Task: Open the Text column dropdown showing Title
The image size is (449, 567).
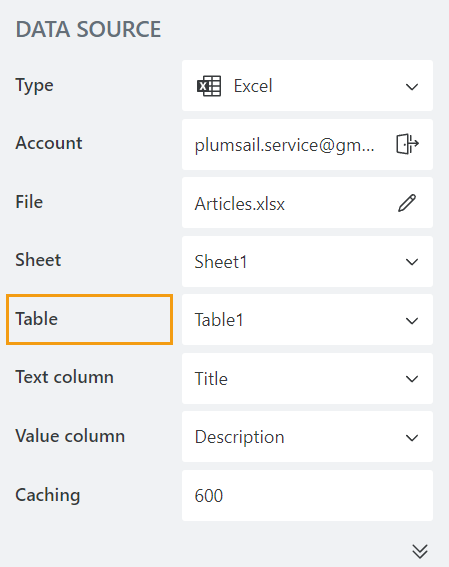Action: (307, 379)
